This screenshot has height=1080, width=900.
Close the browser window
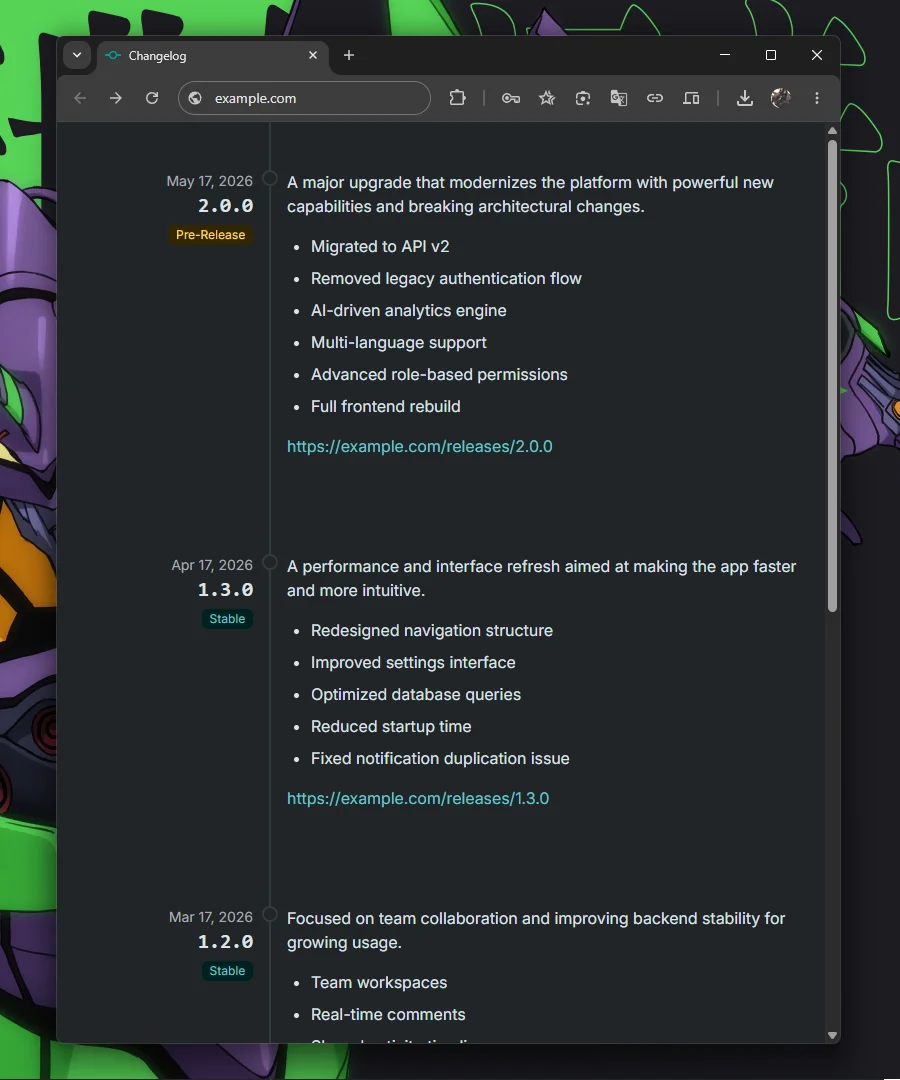coord(817,55)
